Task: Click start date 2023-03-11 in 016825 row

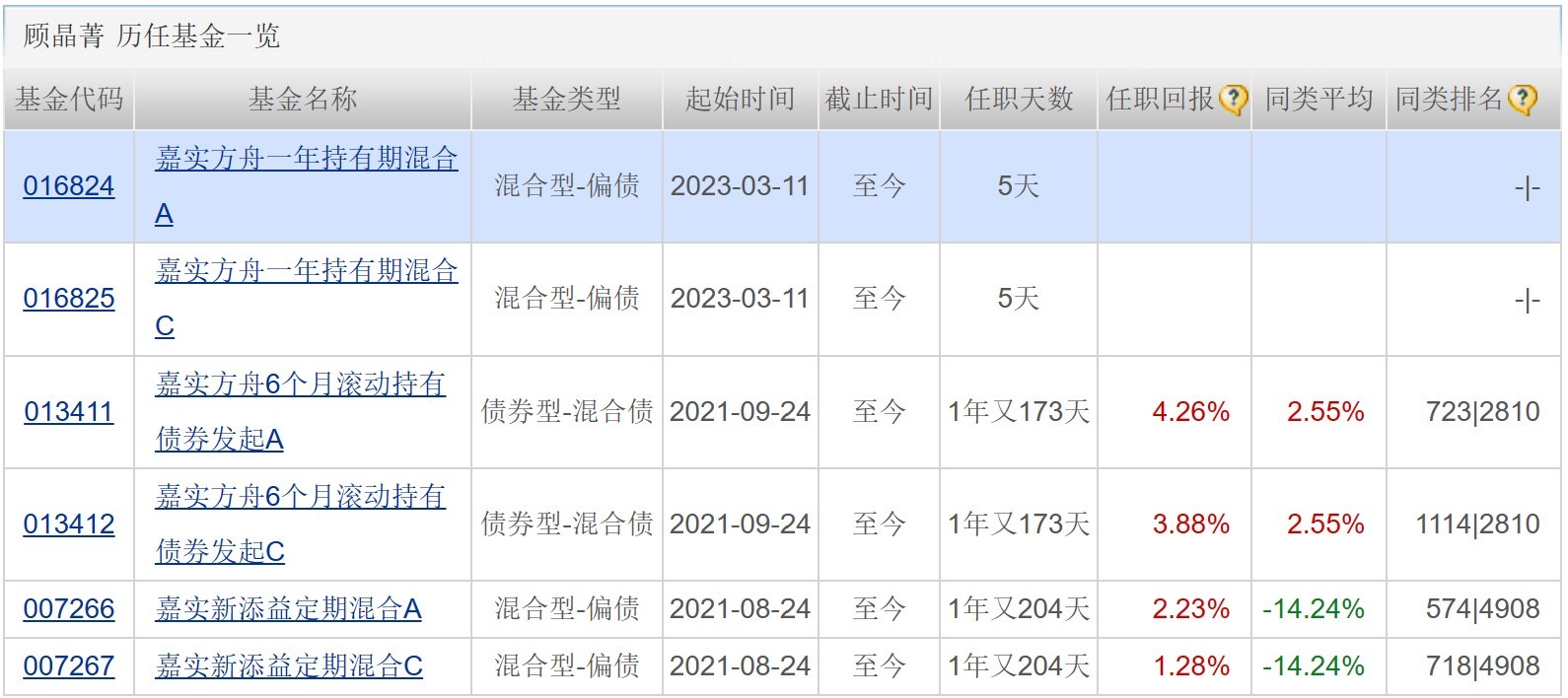Action: click(x=740, y=299)
